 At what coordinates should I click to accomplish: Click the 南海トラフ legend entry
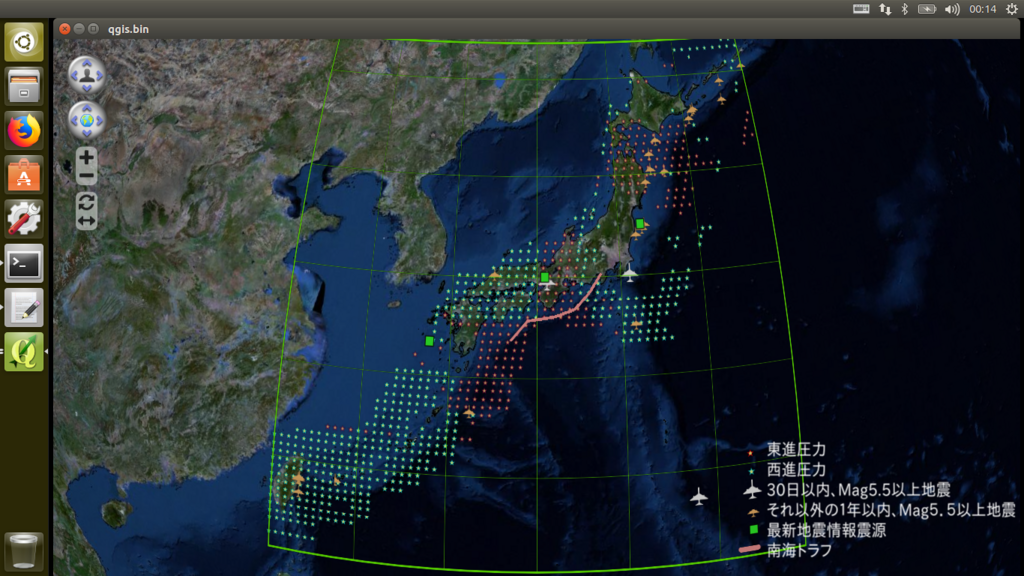coord(799,550)
